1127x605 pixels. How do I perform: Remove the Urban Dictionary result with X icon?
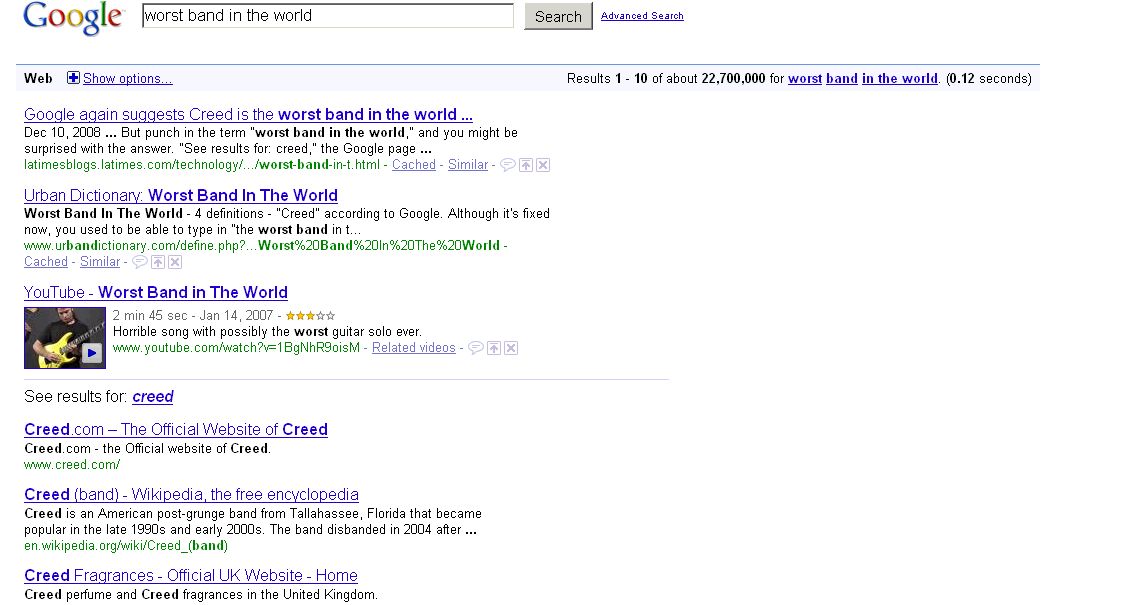175,262
